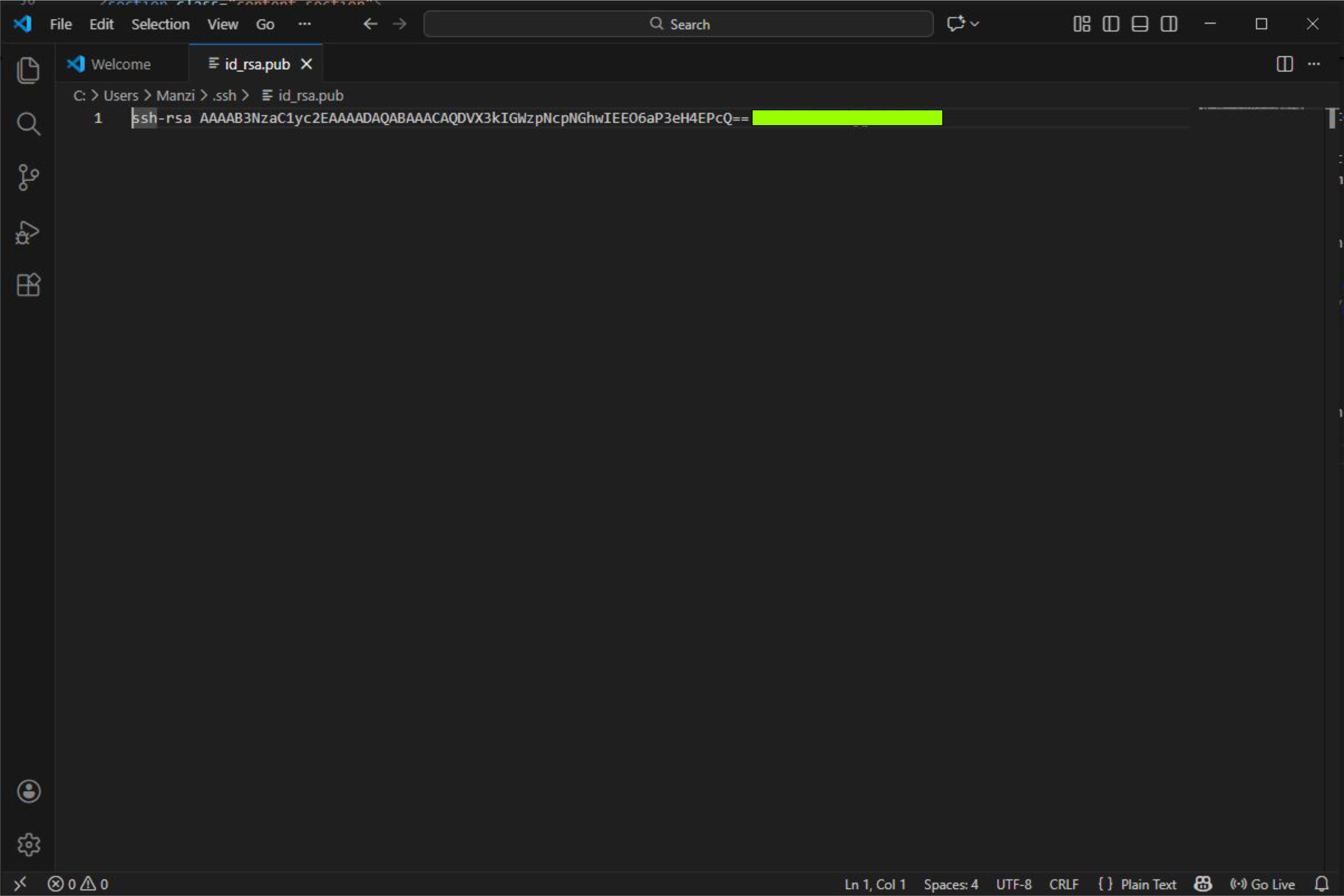Open Source Control view

point(27,177)
